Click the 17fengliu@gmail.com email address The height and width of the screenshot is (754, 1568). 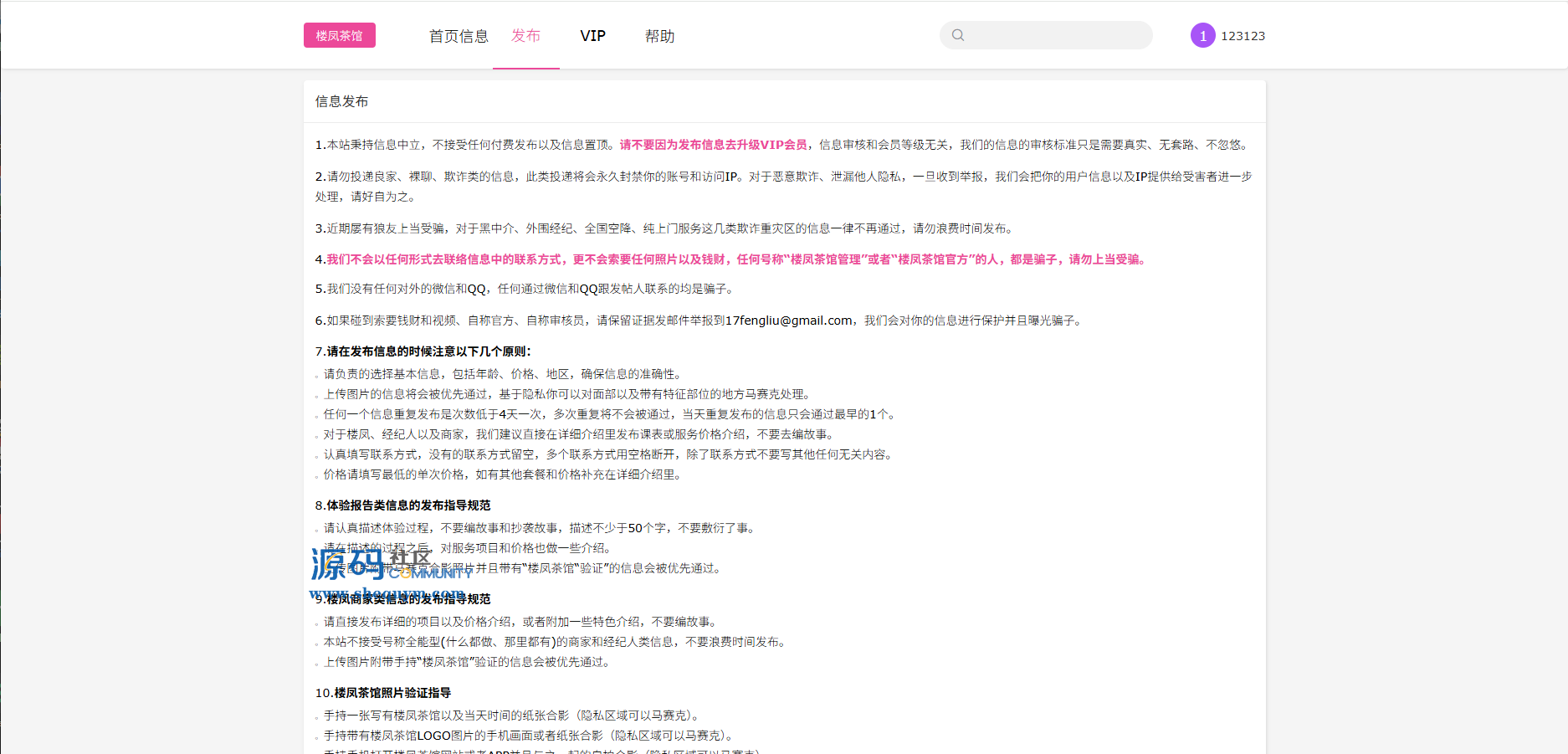(x=788, y=321)
